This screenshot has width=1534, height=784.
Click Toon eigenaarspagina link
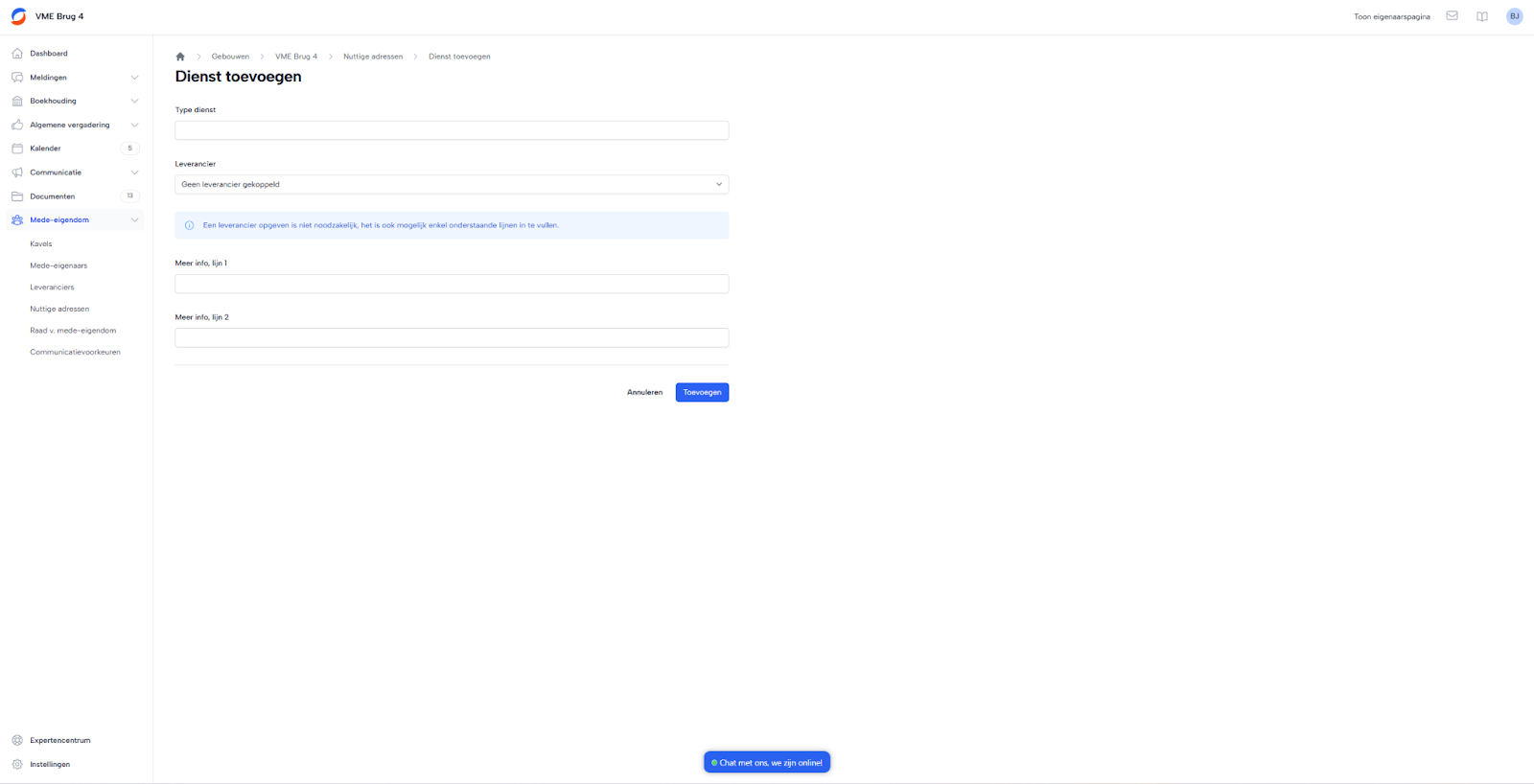point(1391,16)
